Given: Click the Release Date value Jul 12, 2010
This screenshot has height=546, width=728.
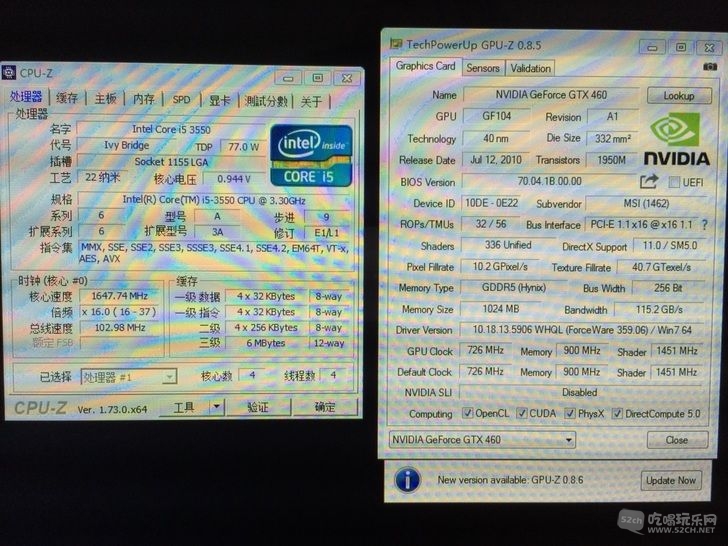Looking at the screenshot, I should 495,160.
